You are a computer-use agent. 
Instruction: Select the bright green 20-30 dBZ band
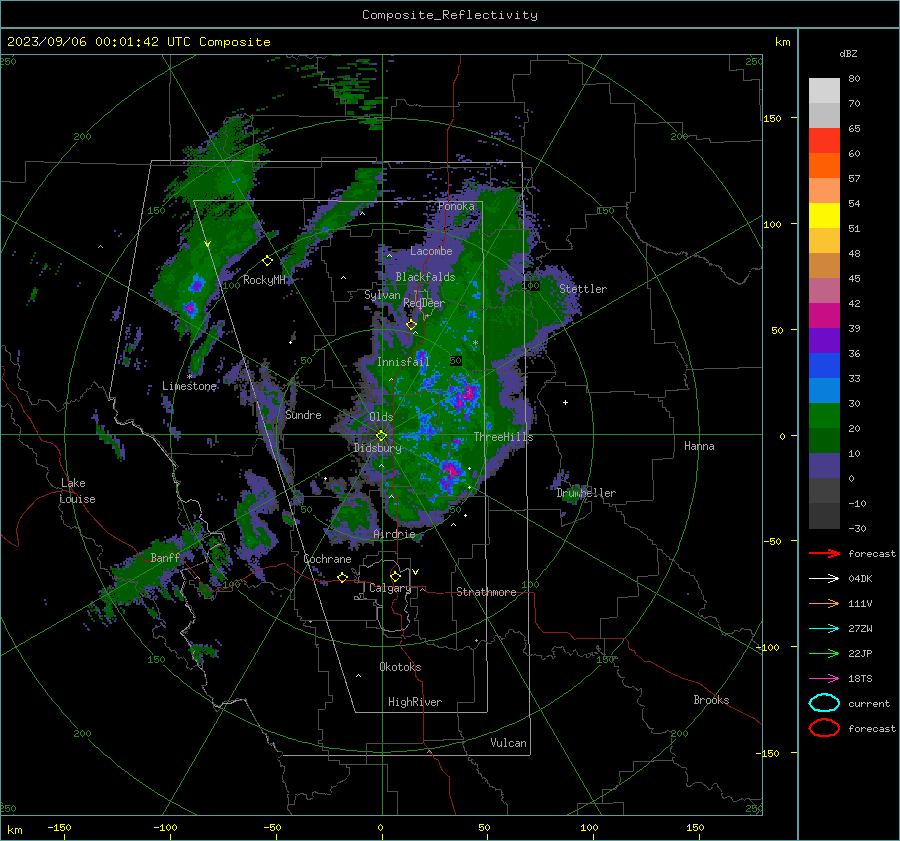coord(824,415)
